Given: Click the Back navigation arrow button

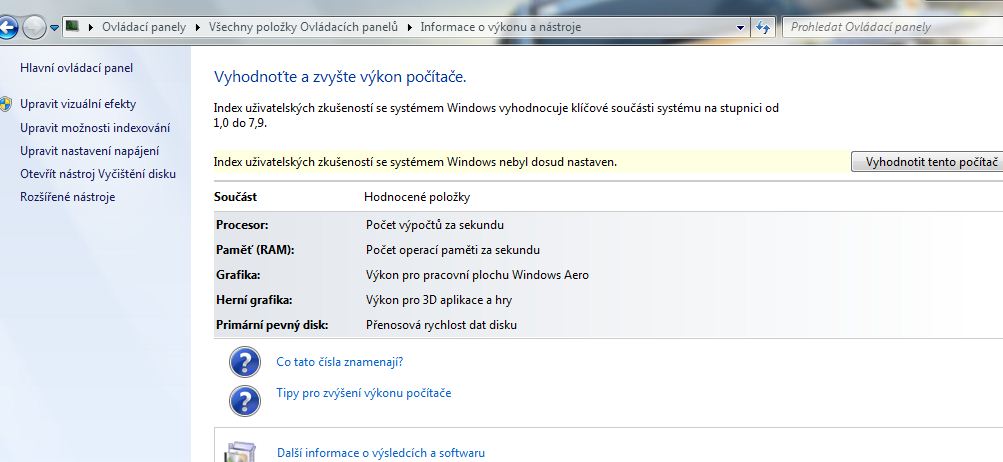Looking at the screenshot, I should (x=6, y=28).
